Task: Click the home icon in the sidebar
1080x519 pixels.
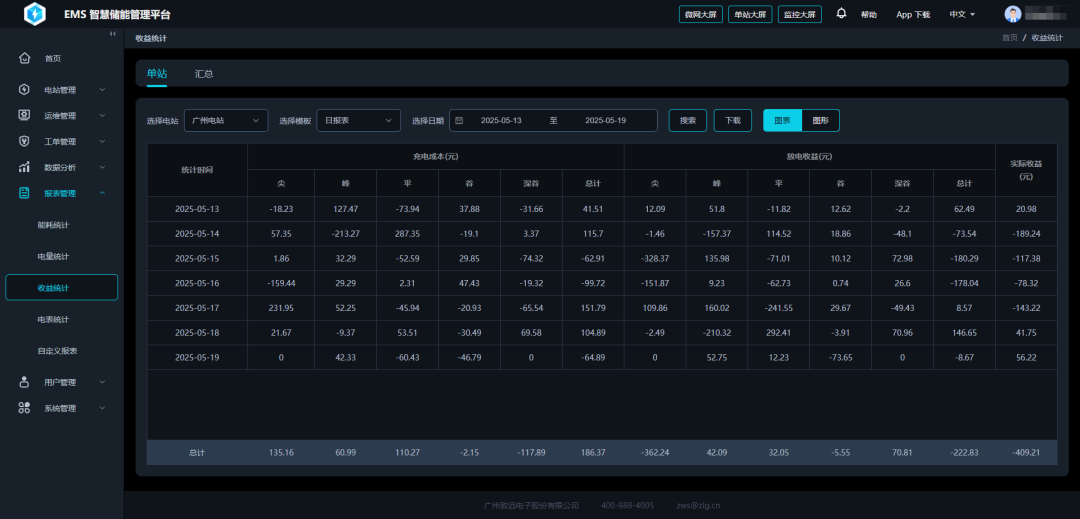Action: pyautogui.click(x=25, y=59)
